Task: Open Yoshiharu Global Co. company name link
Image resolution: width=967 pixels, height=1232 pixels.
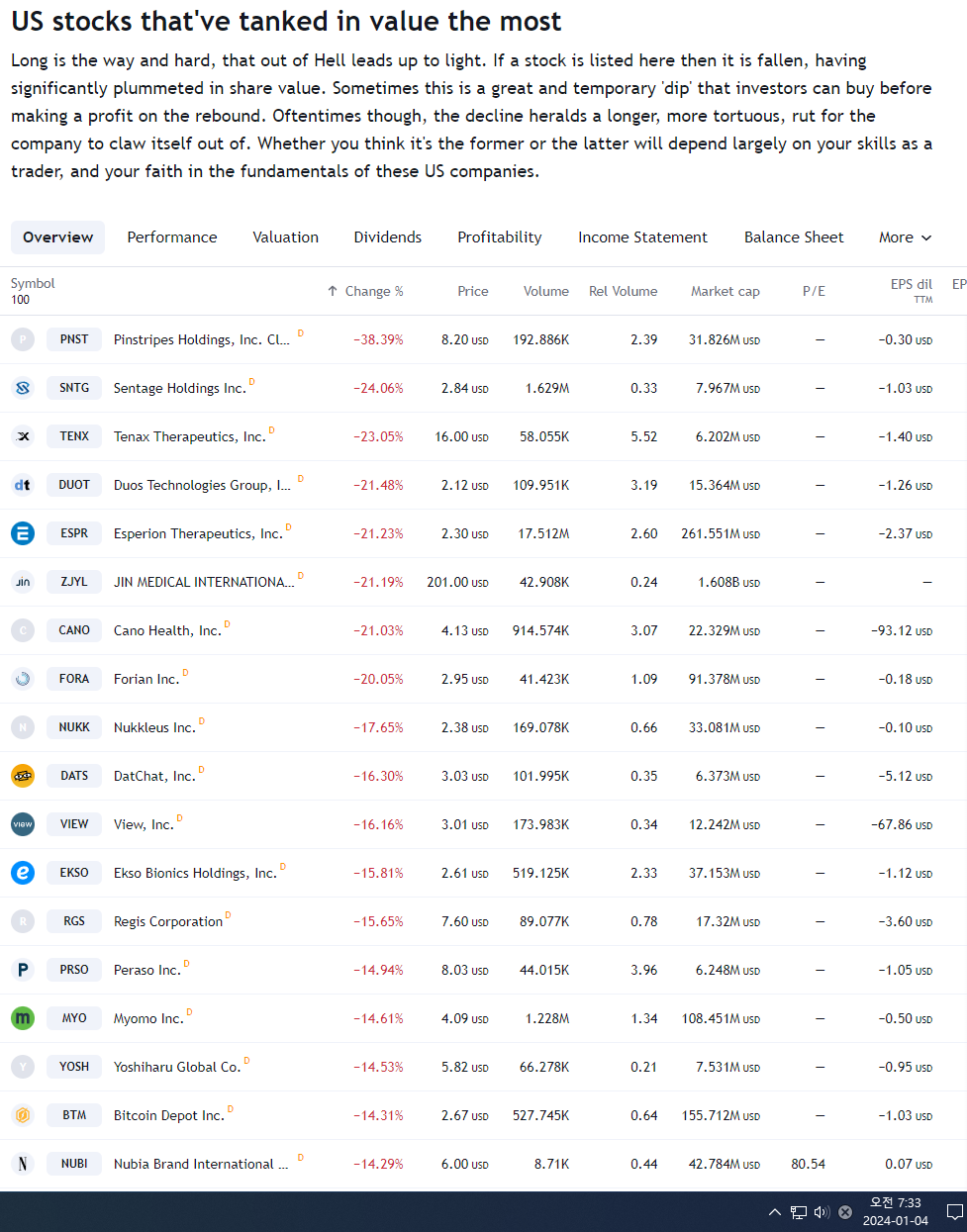Action: [177, 1067]
